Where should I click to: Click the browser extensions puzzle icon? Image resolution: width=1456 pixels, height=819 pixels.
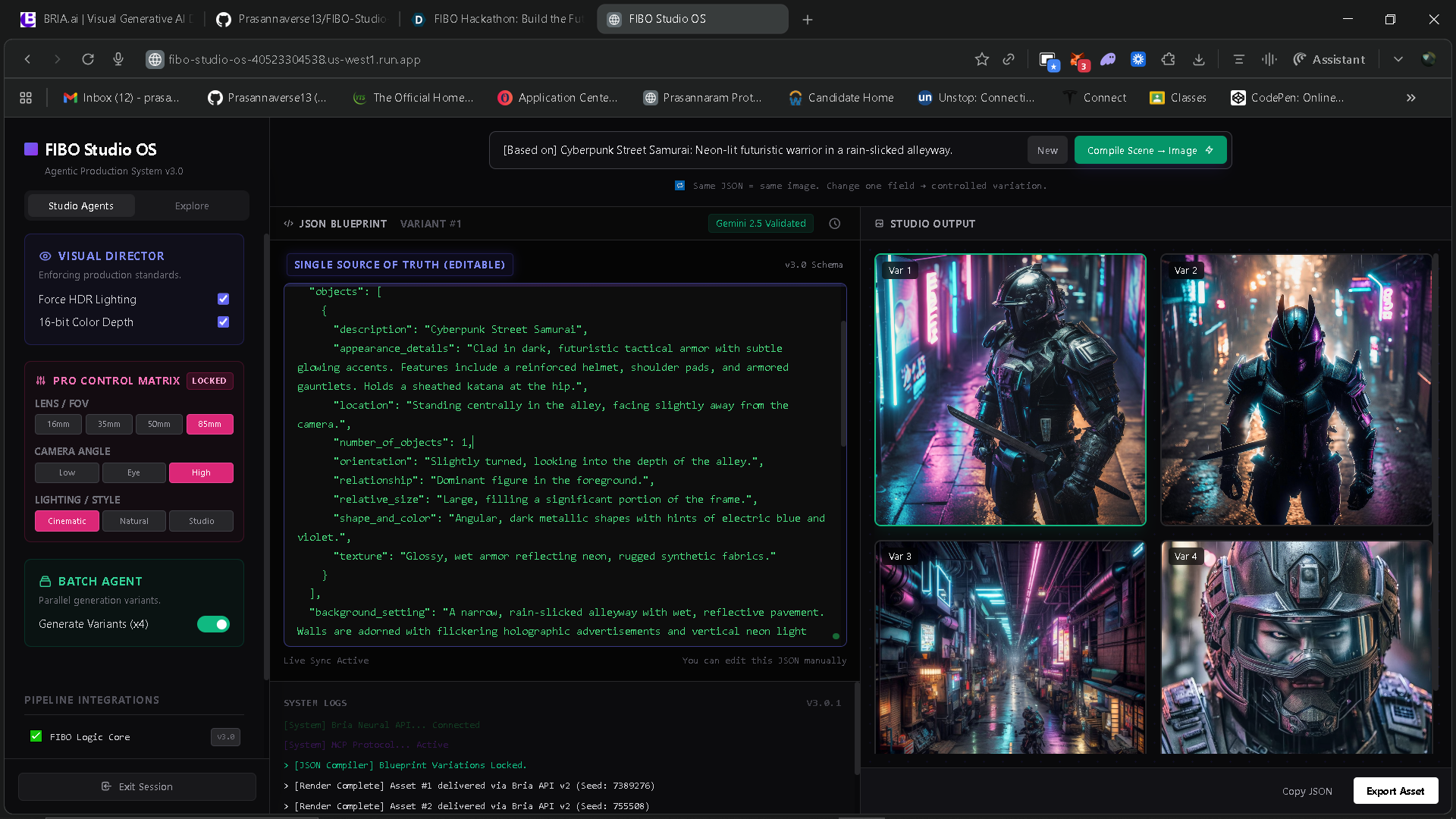coord(1168,59)
